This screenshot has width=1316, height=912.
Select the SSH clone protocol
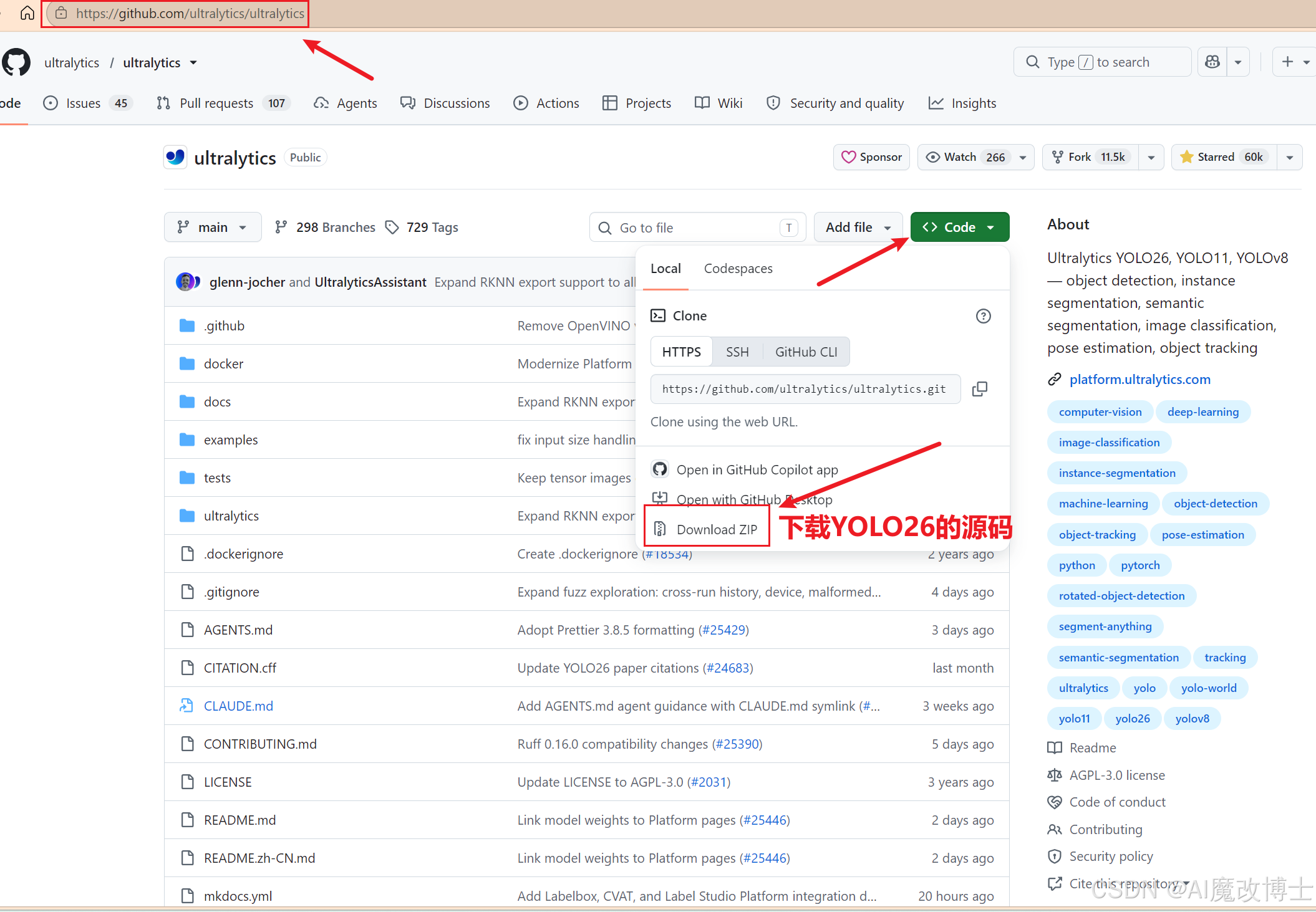click(737, 352)
